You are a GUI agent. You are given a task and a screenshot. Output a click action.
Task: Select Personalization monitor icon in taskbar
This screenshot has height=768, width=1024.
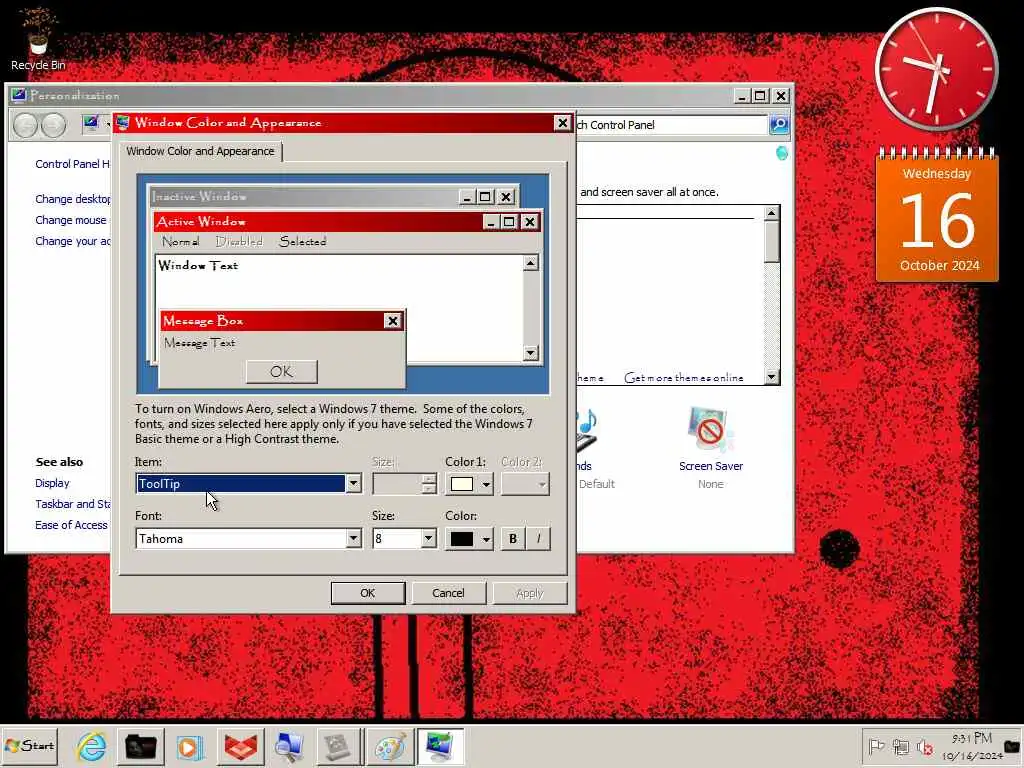(x=440, y=746)
